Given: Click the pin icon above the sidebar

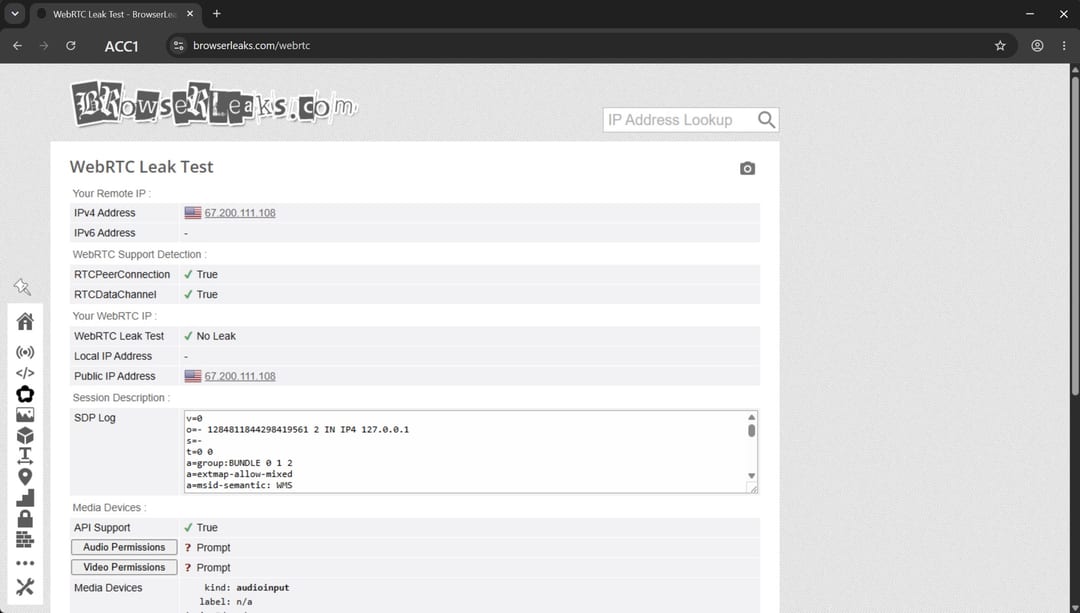Looking at the screenshot, I should 22,287.
